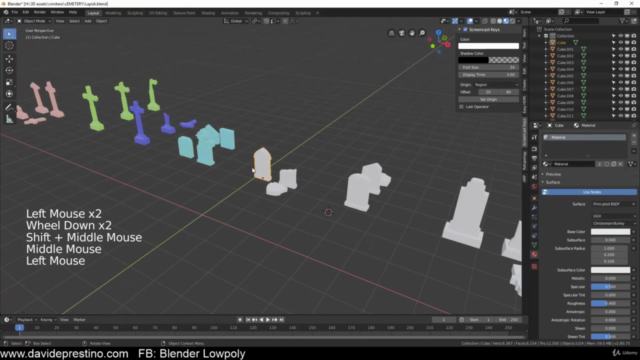Click the zoom view magnifier gizmo
640x360 pixels.
click(422, 33)
